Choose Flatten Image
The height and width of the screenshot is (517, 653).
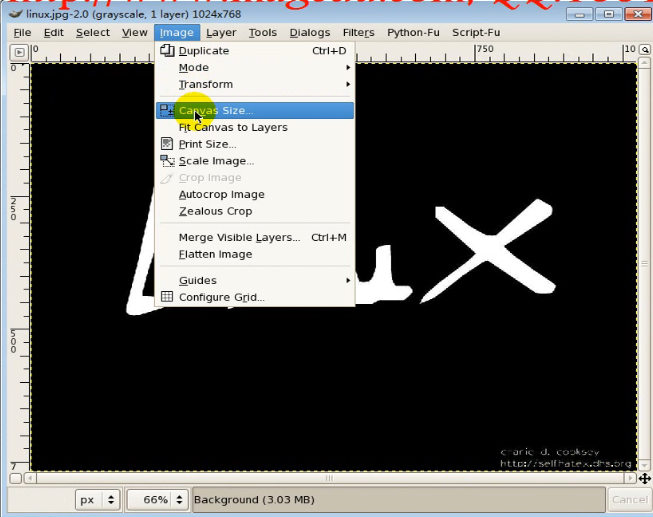(x=255, y=254)
